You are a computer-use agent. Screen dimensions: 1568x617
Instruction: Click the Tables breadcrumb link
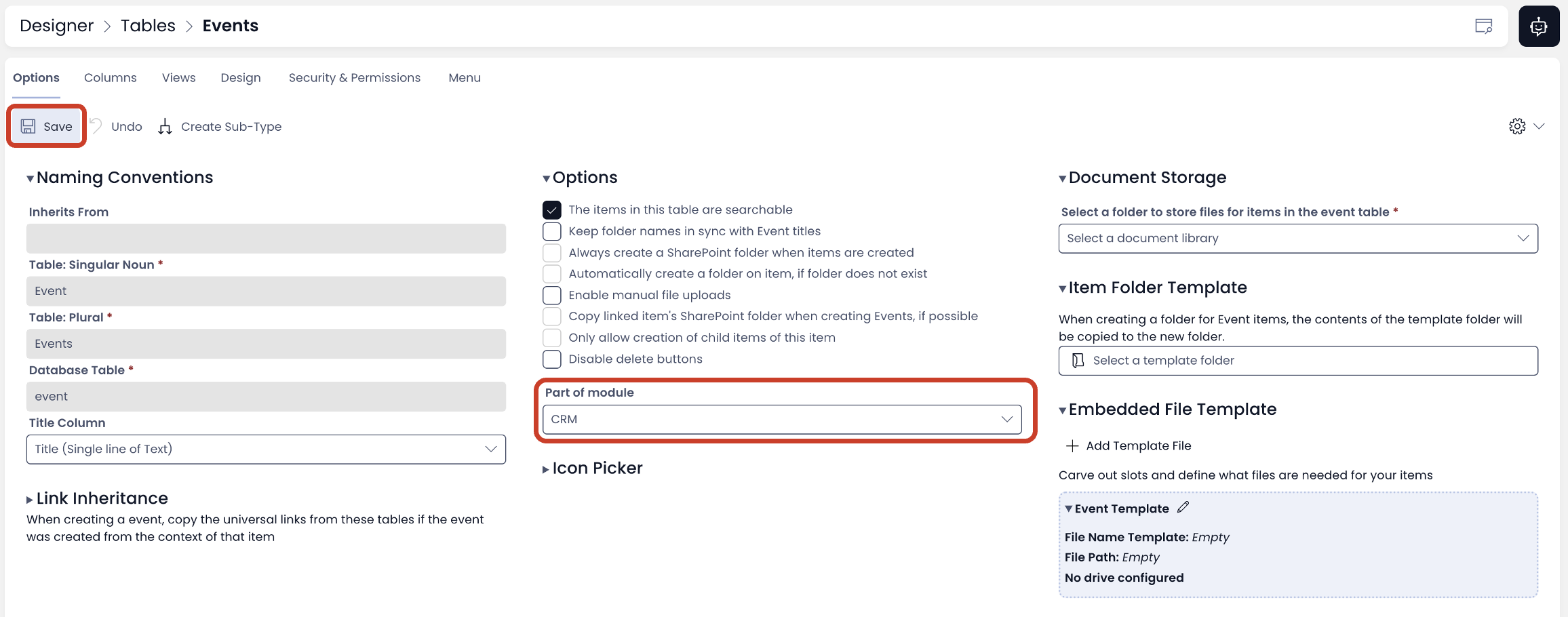click(x=148, y=26)
